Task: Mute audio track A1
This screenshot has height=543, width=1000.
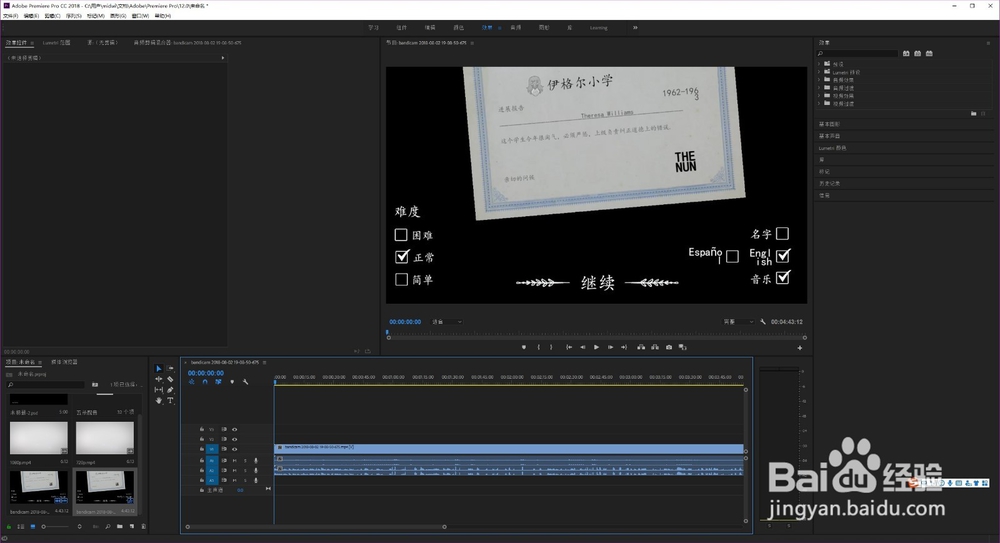Action: pos(235,460)
